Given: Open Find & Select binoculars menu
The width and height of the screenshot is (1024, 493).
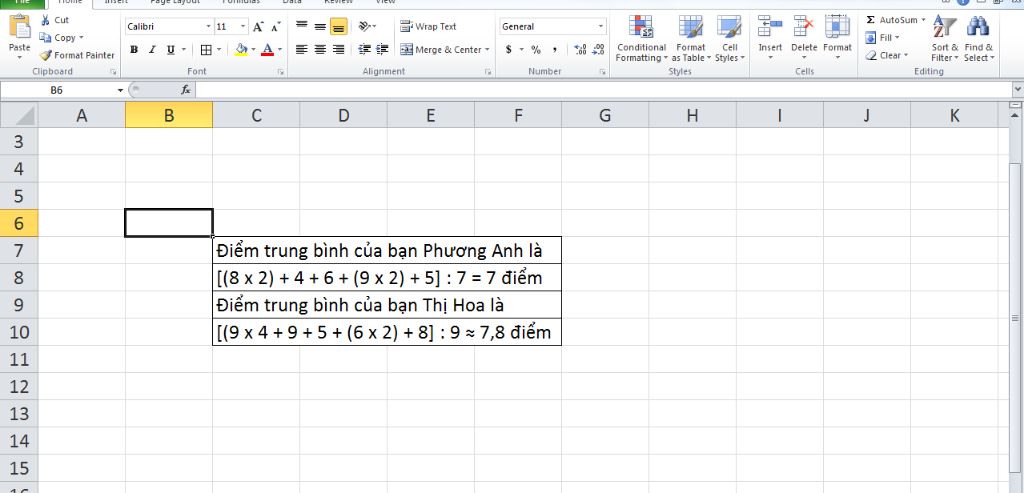Looking at the screenshot, I should [x=978, y=39].
